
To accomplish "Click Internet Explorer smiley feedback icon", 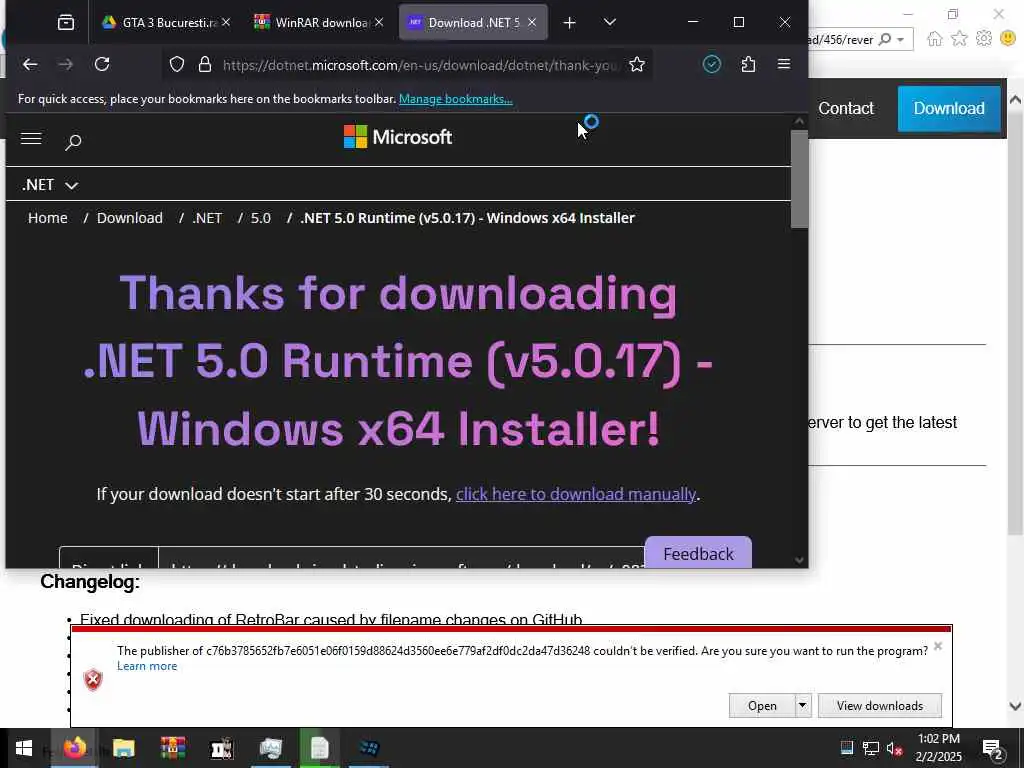I will 1008,39.
